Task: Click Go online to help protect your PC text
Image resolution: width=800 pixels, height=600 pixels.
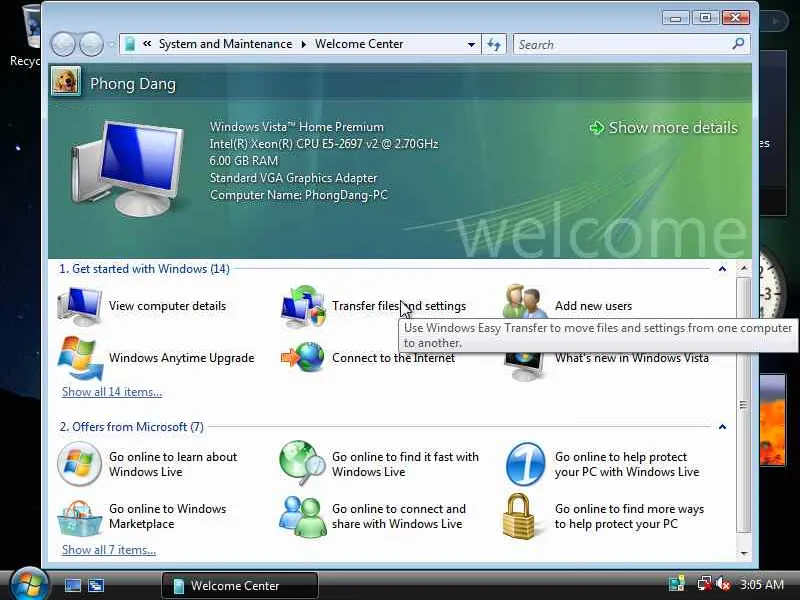Action: [x=627, y=464]
